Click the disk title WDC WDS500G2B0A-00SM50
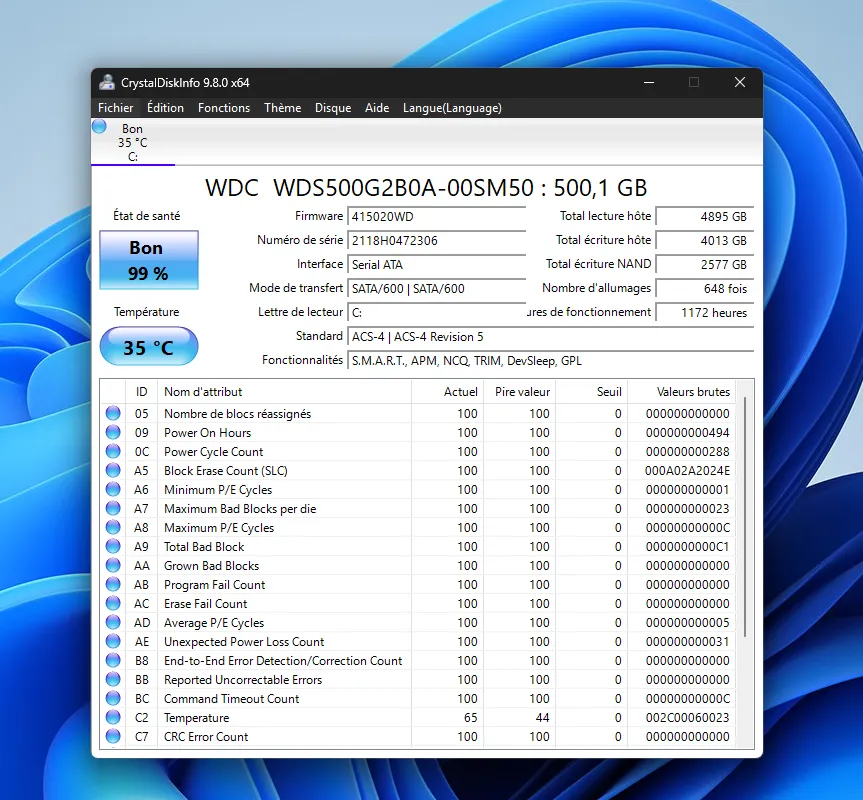 426,188
